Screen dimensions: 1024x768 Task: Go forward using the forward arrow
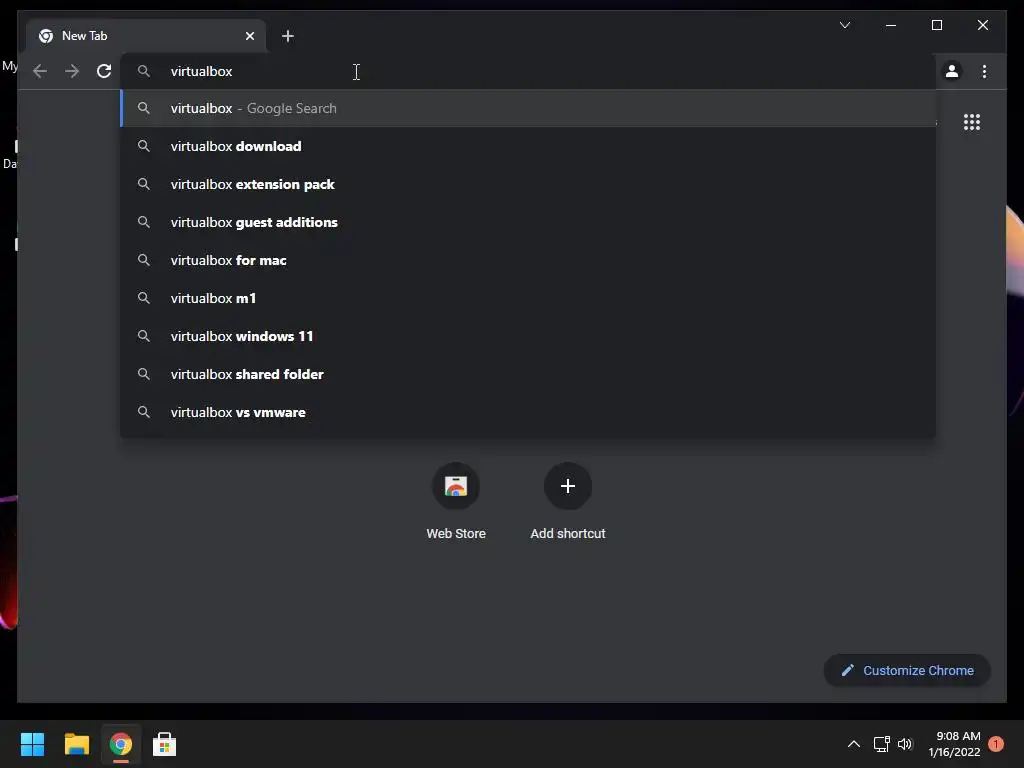point(72,71)
